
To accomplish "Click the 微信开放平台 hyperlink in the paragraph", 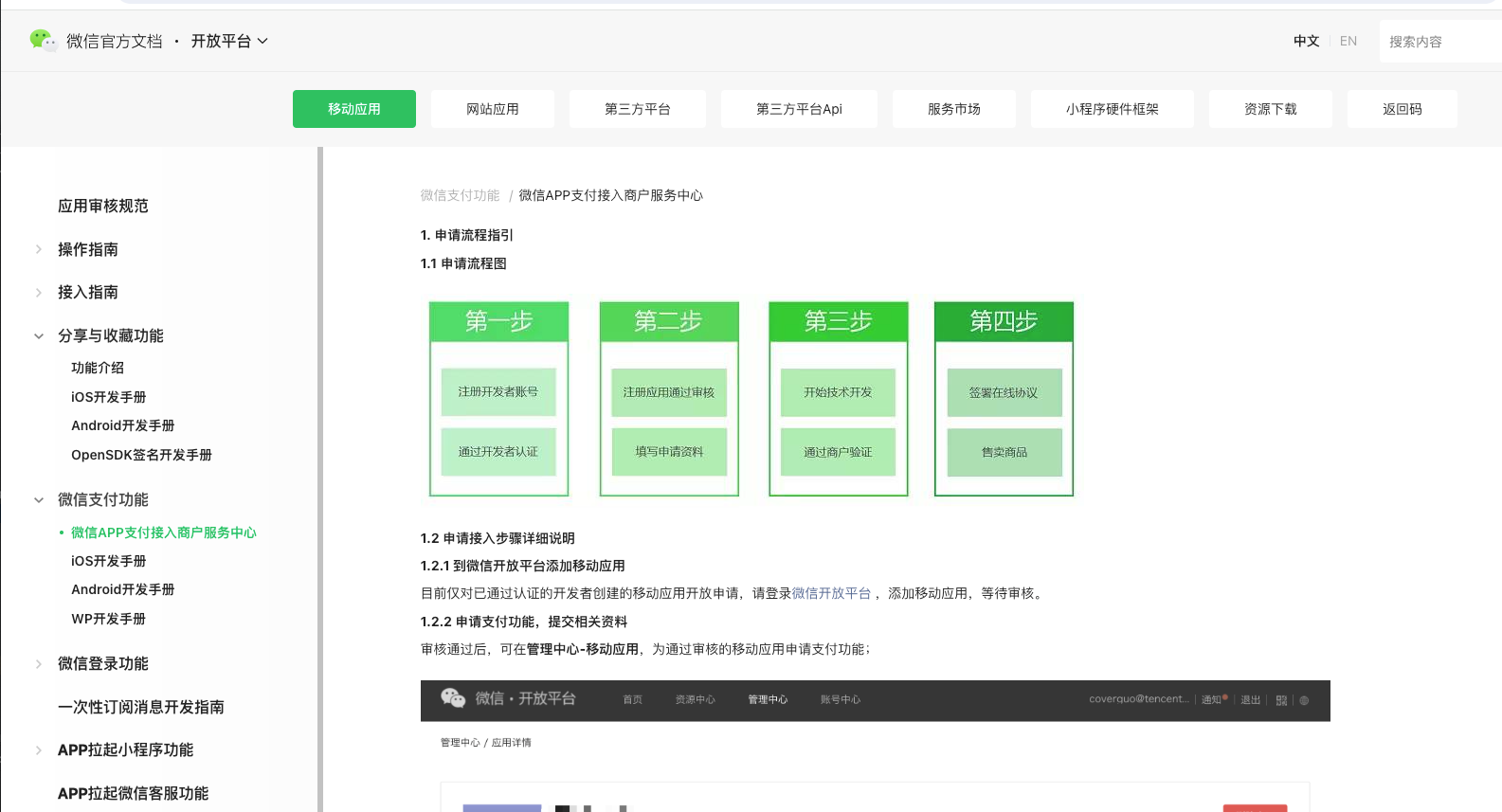I will point(831,593).
